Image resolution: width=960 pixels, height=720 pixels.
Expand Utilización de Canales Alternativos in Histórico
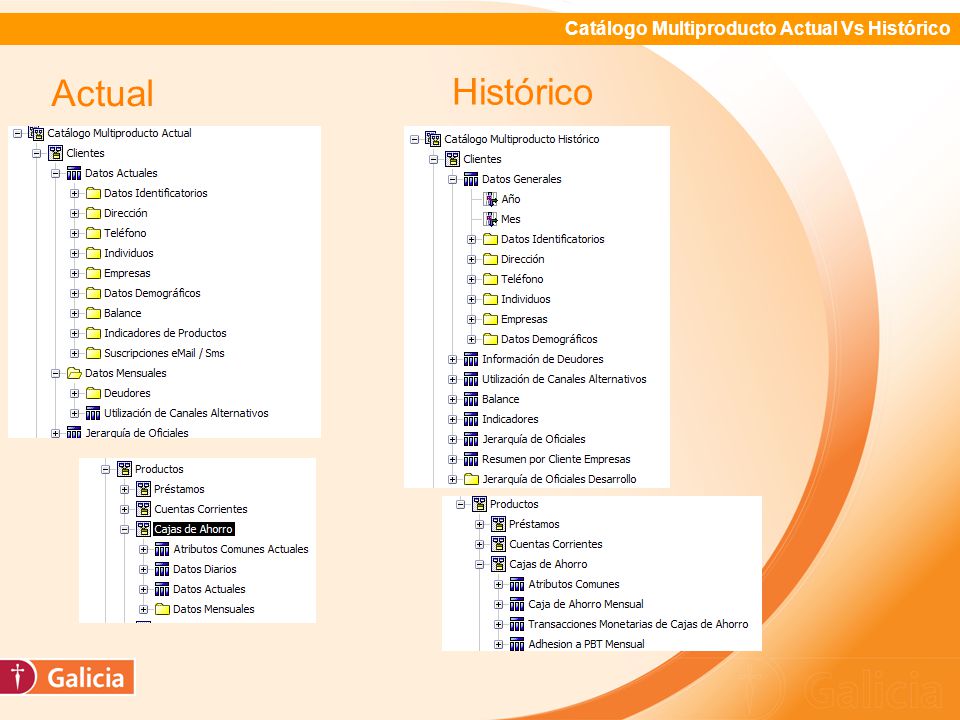(452, 380)
